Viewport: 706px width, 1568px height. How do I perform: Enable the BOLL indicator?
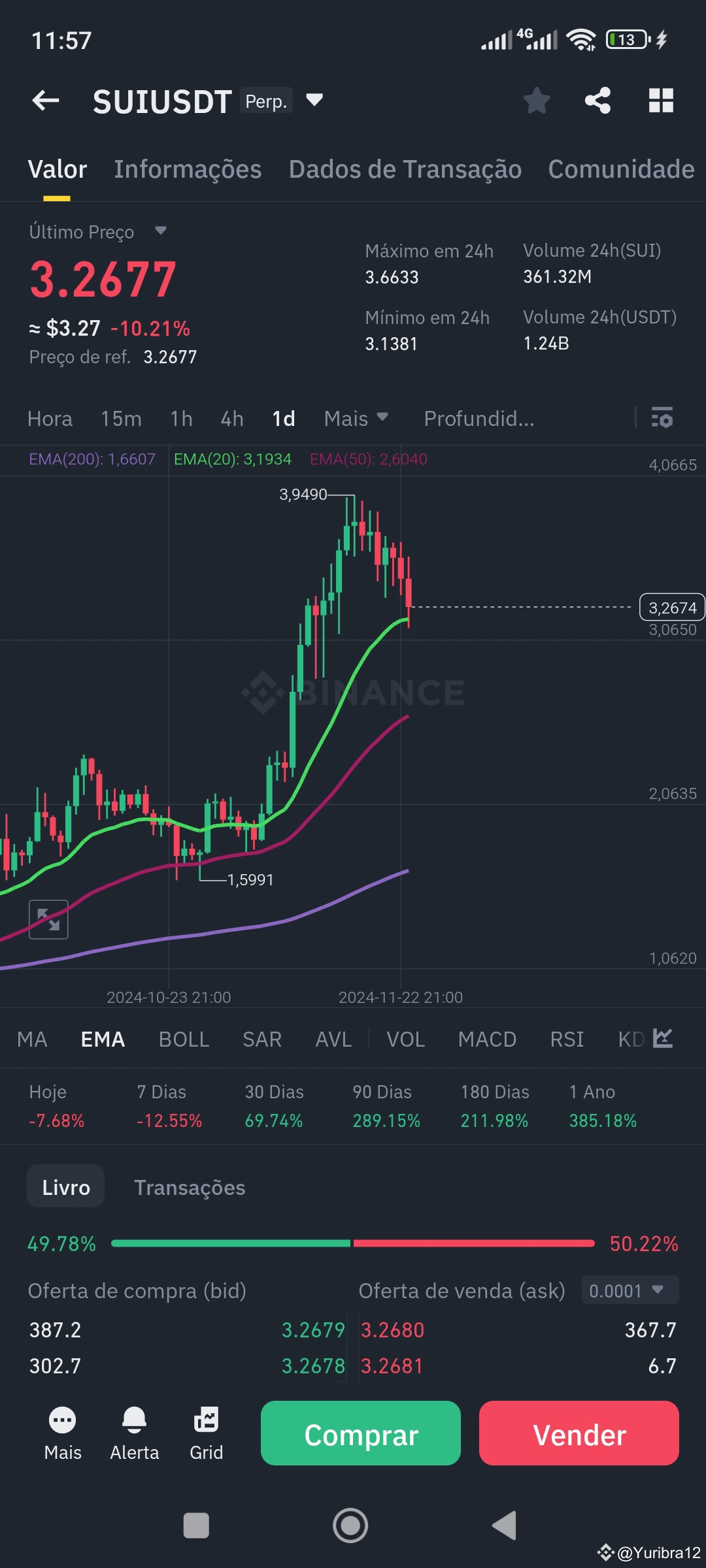[x=184, y=1039]
